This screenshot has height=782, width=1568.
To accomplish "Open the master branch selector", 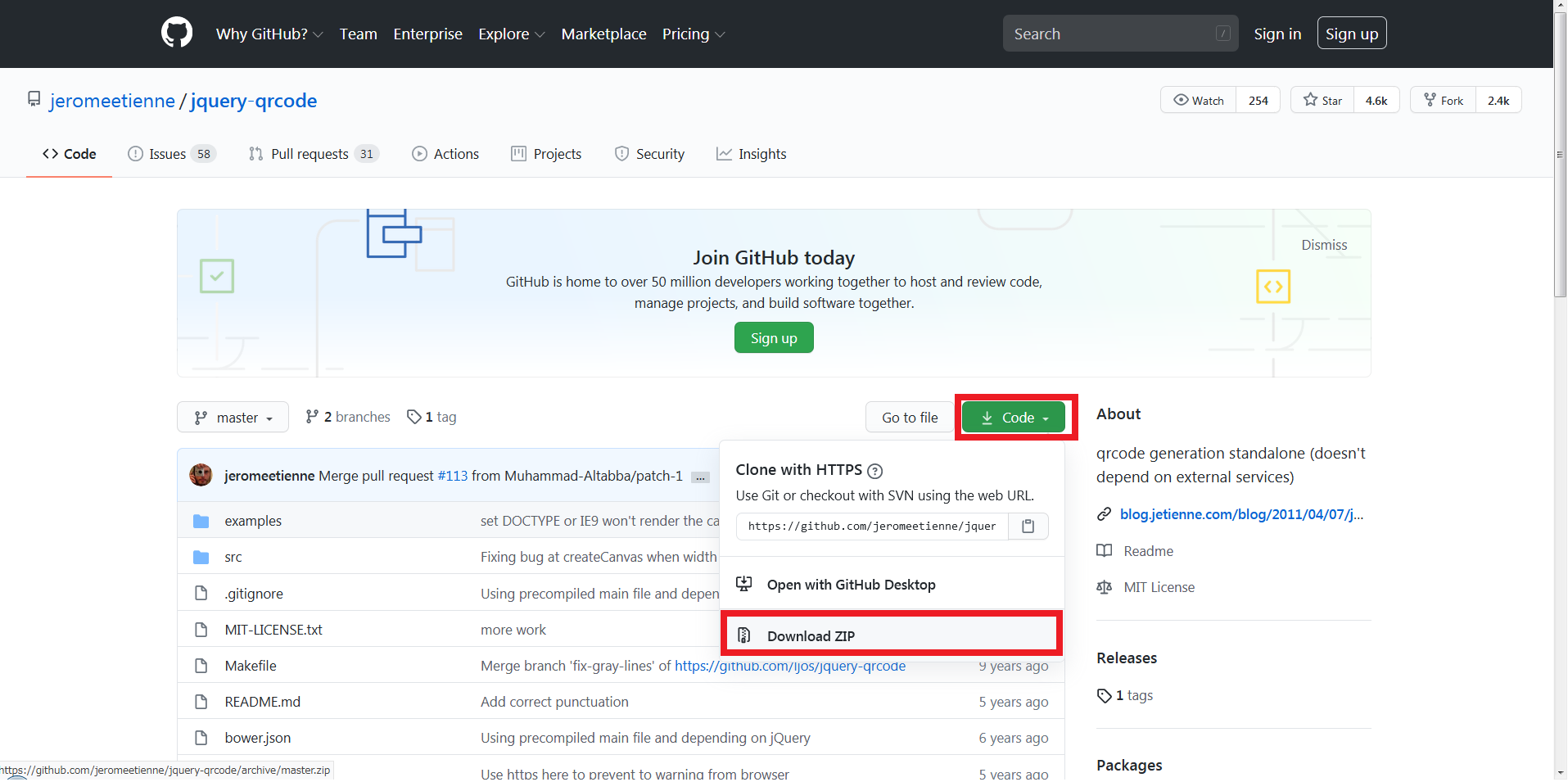I will coord(233,417).
